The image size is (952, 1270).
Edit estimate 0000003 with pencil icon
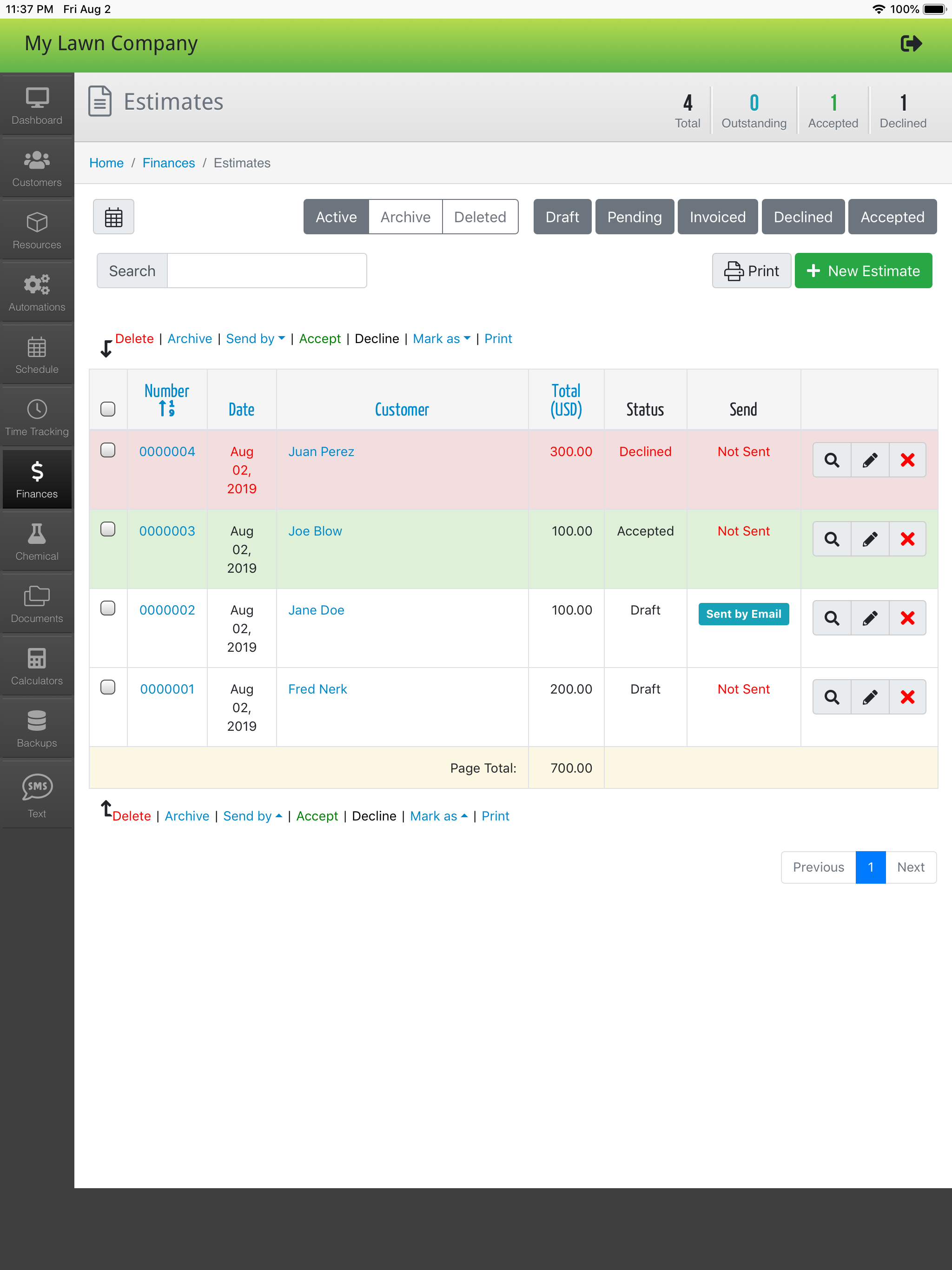[869, 539]
